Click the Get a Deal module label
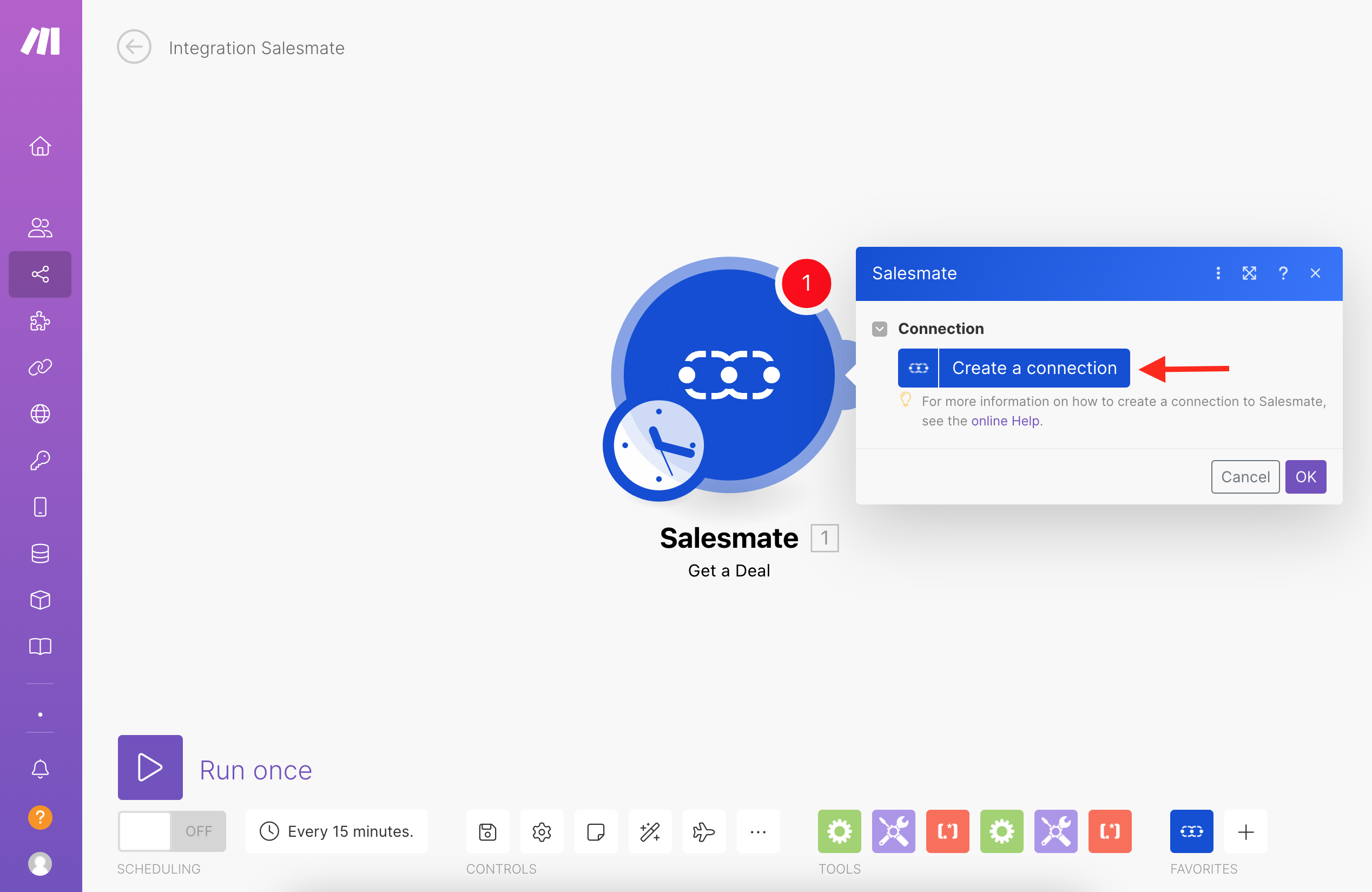Image resolution: width=1372 pixels, height=892 pixels. tap(729, 570)
